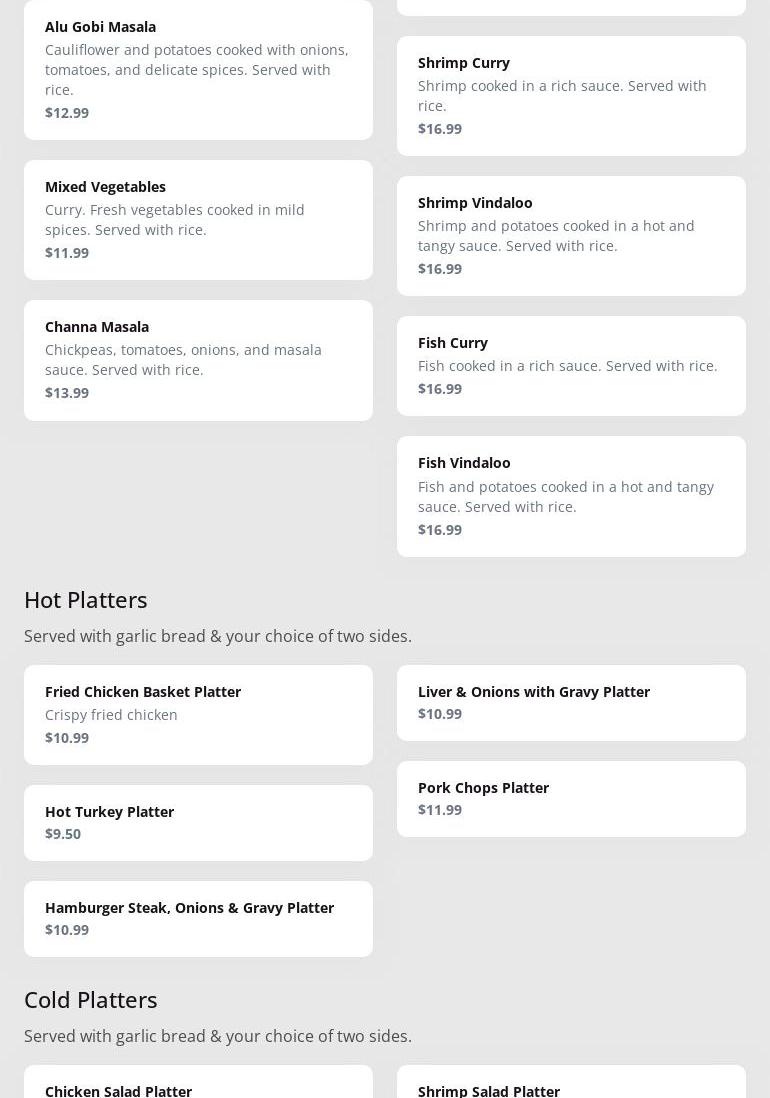This screenshot has width=770, height=1098.
Task: Select Shrimp Vindaloo from the menu
Action: (x=571, y=235)
